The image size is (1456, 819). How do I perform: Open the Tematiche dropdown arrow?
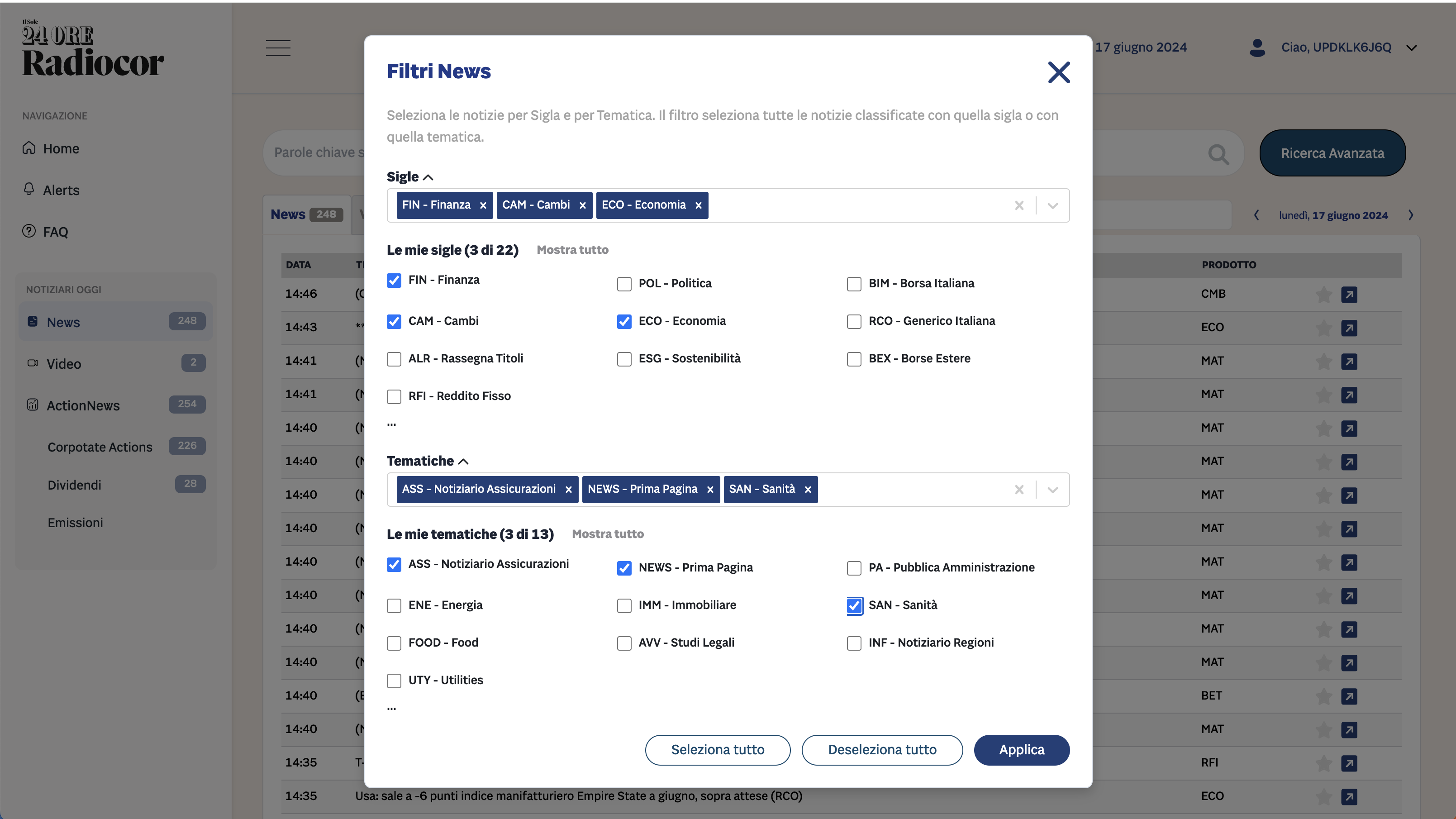[x=1052, y=490]
